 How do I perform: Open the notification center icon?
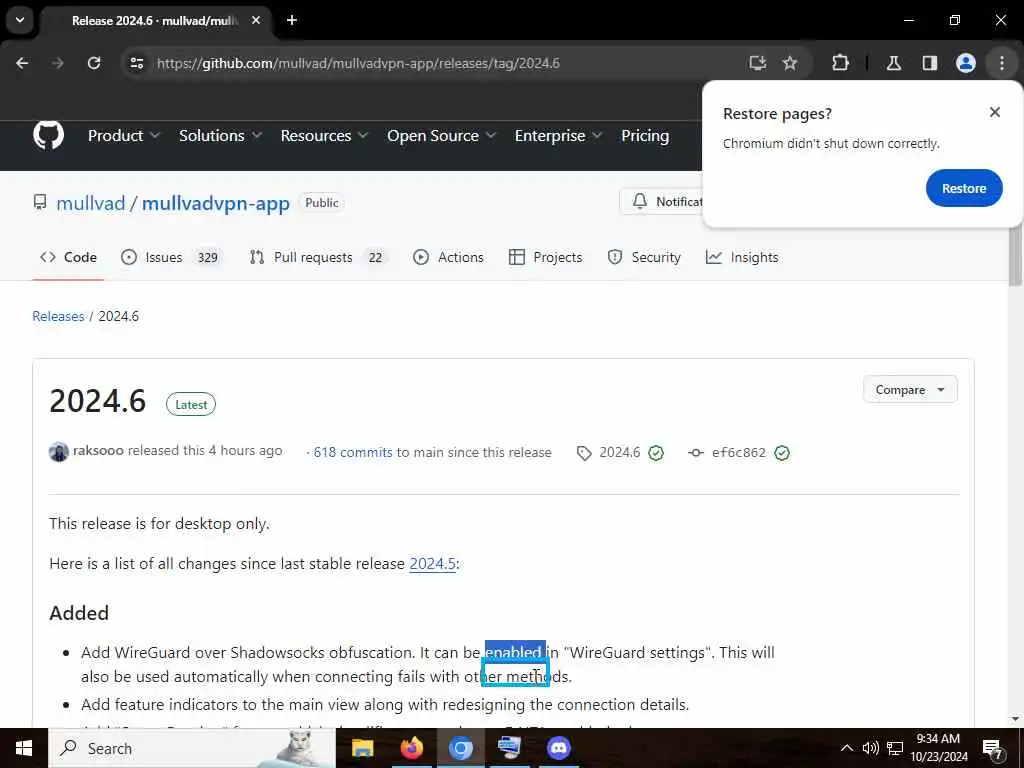pos(993,749)
